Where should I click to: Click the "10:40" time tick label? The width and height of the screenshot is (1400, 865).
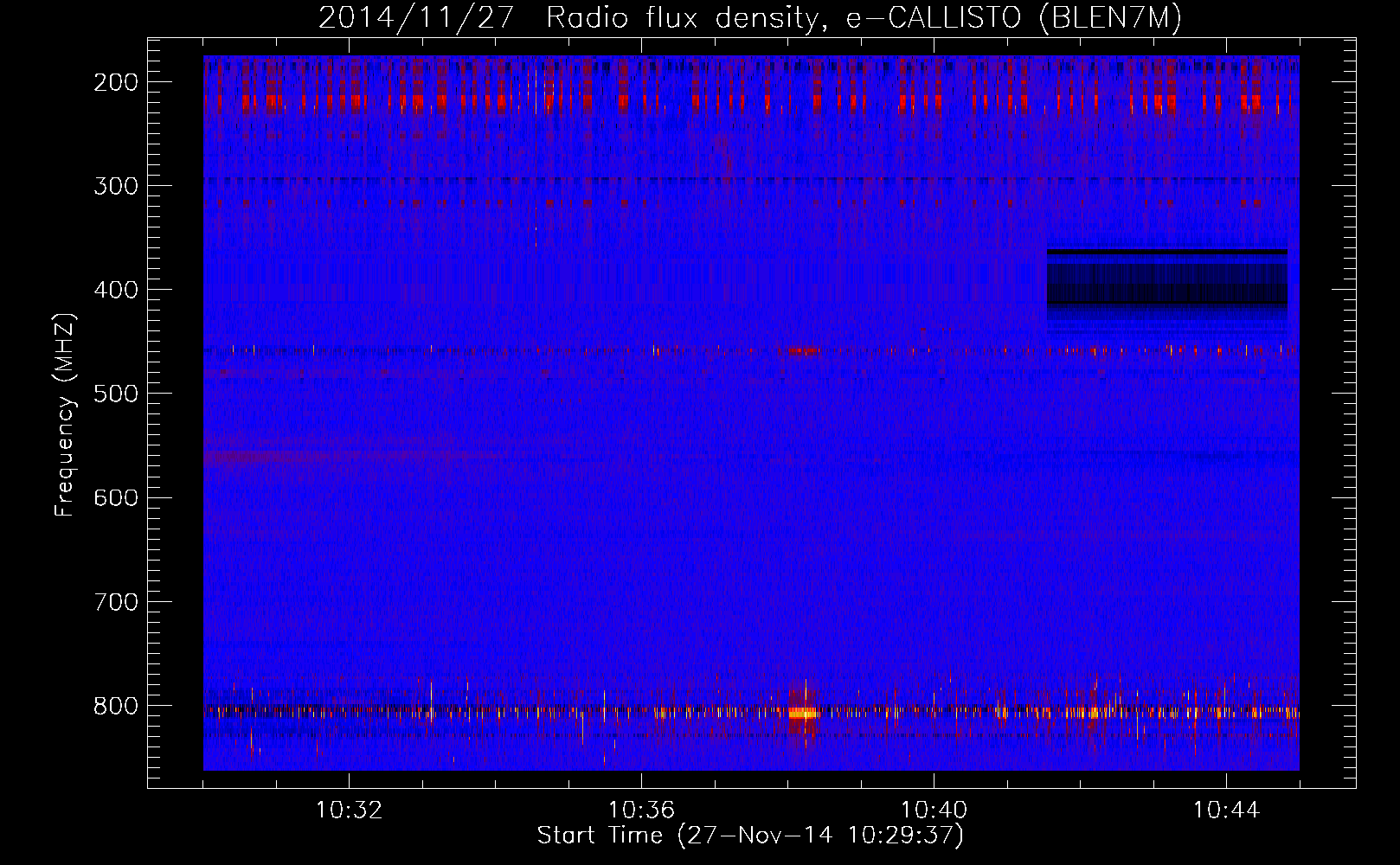(934, 811)
